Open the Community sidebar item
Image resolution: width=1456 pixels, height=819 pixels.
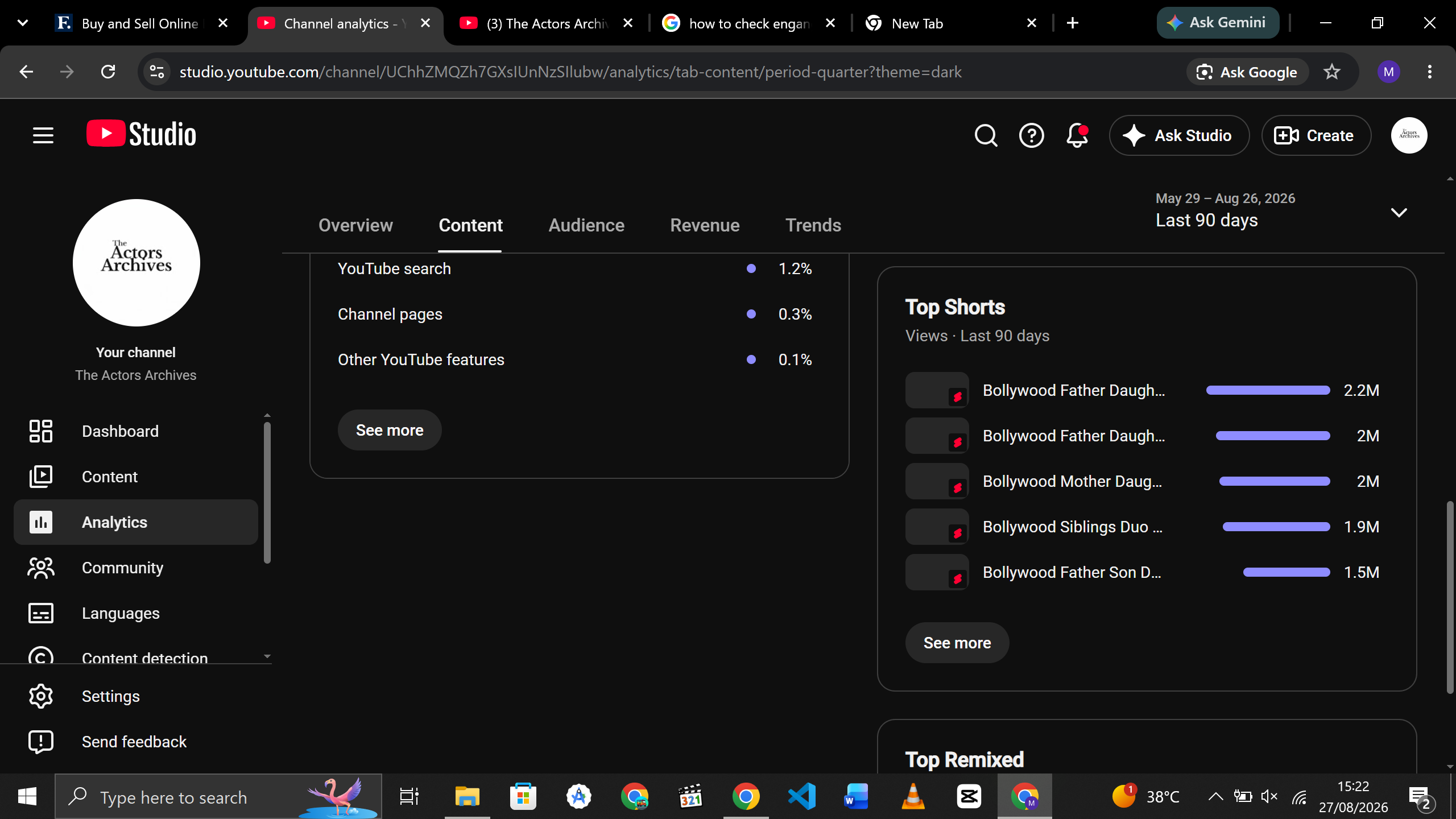(x=136, y=568)
